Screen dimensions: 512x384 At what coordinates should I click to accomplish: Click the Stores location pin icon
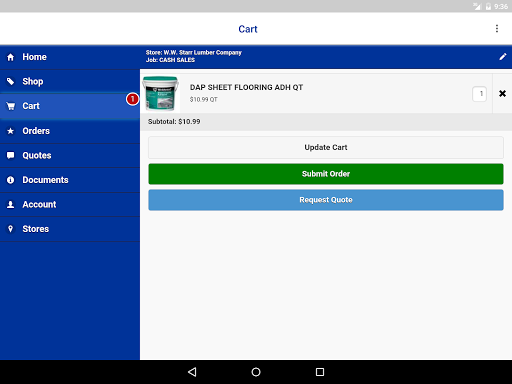pos(11,229)
